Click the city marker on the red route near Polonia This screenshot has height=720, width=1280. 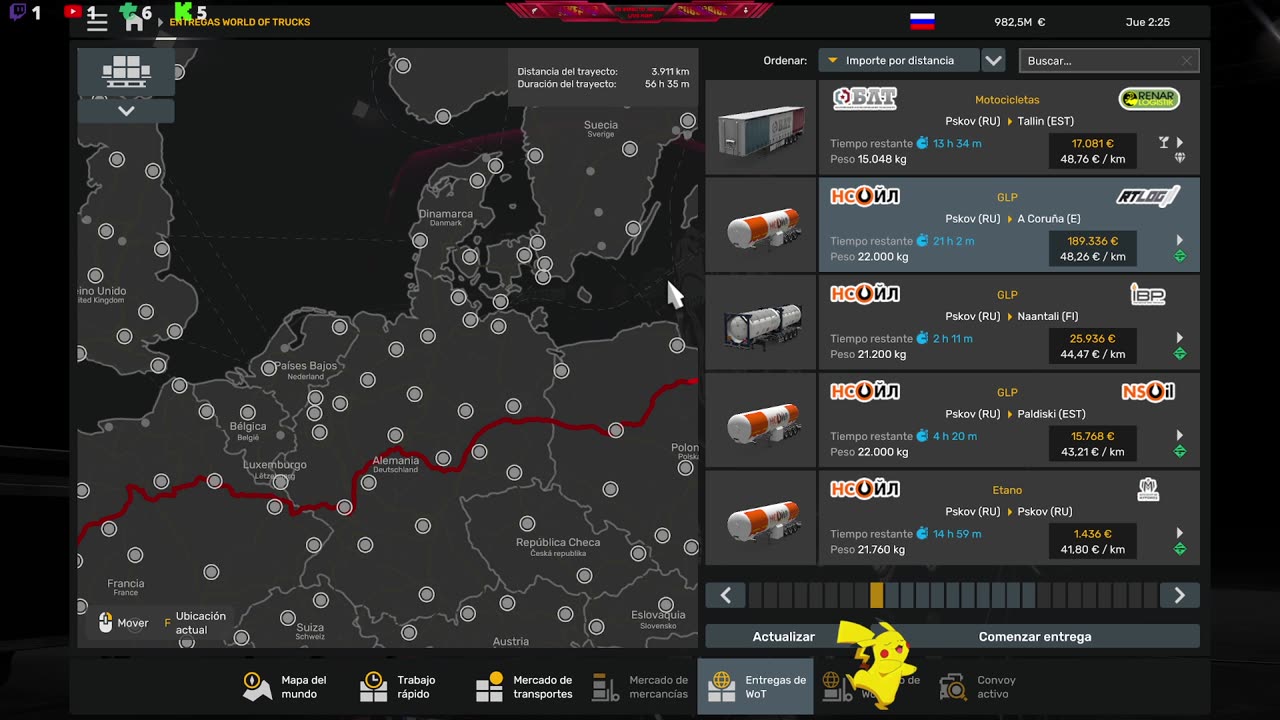[x=615, y=430]
